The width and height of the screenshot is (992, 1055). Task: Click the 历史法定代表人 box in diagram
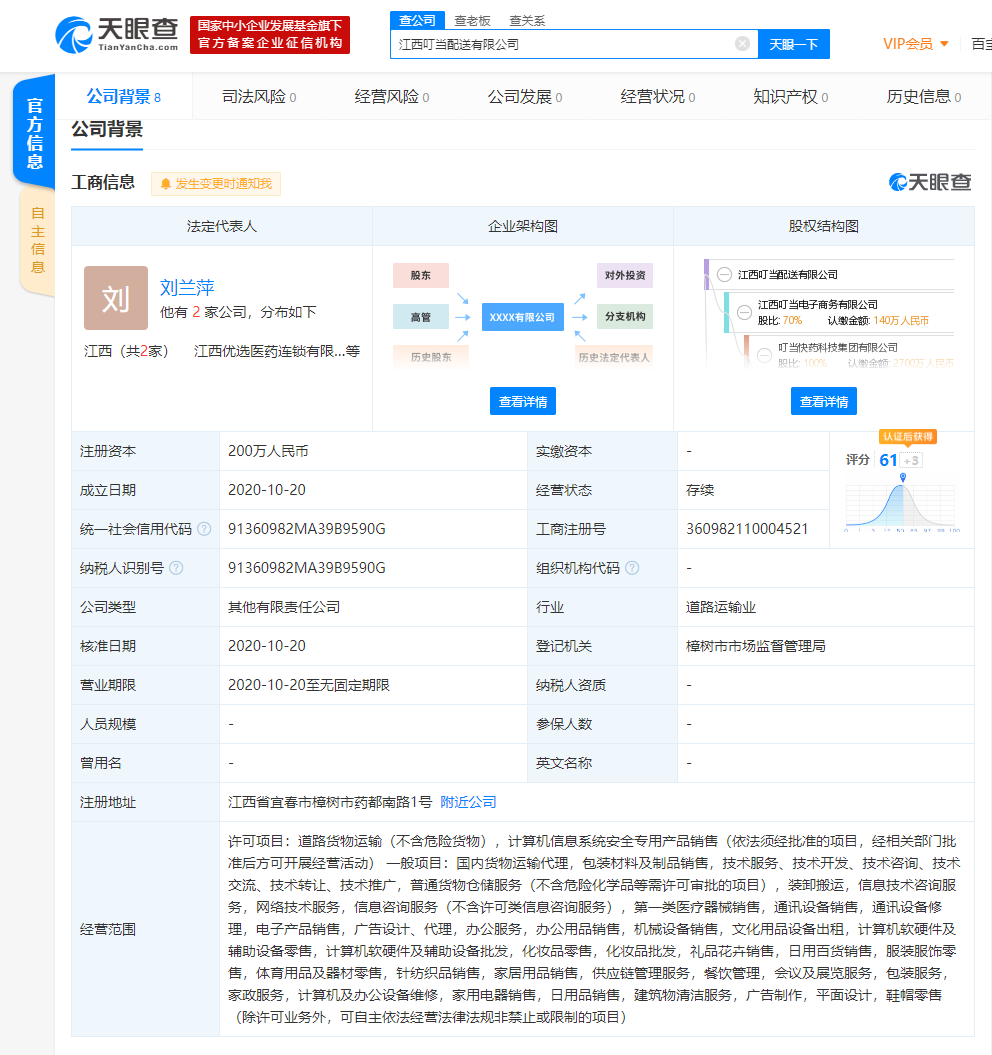(x=614, y=357)
